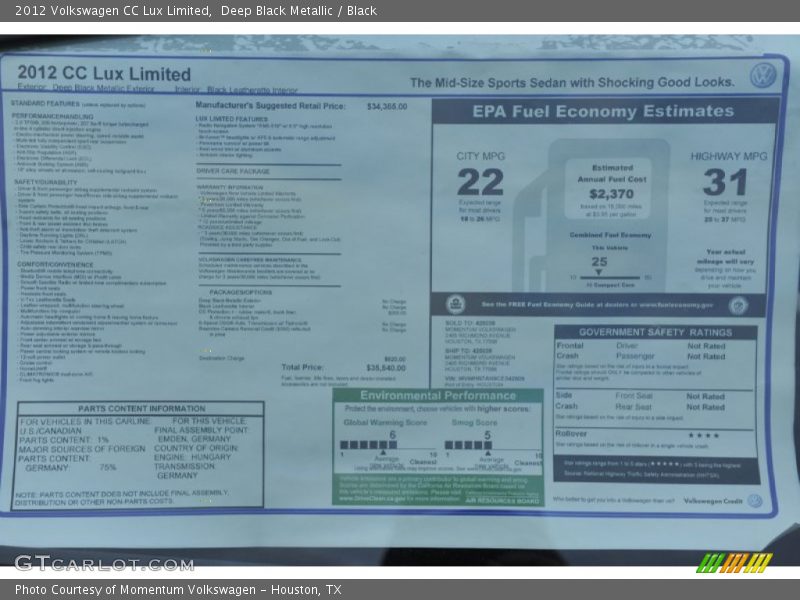Click the 'Mid-Size Sports Sedan' tagline
800x600 pixels.
pyautogui.click(x=572, y=83)
